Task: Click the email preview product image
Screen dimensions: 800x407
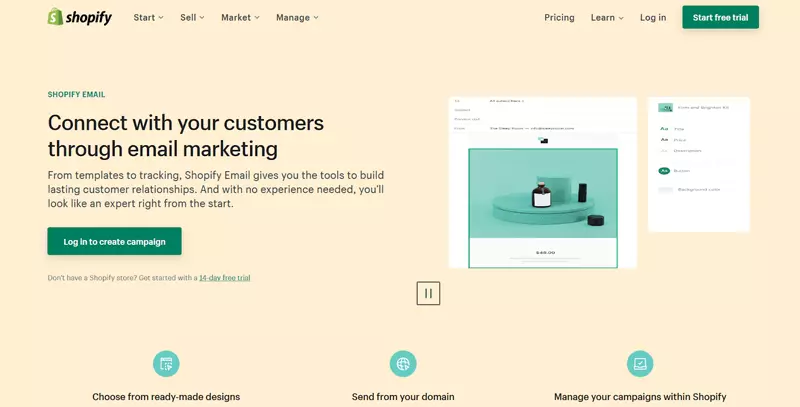Action: (x=543, y=193)
